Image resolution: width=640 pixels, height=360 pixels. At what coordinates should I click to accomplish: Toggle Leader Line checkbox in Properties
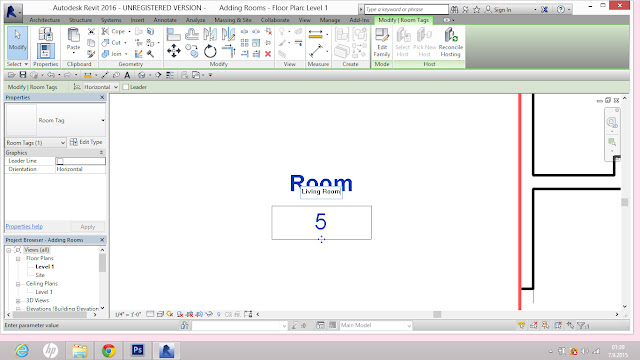click(x=60, y=161)
